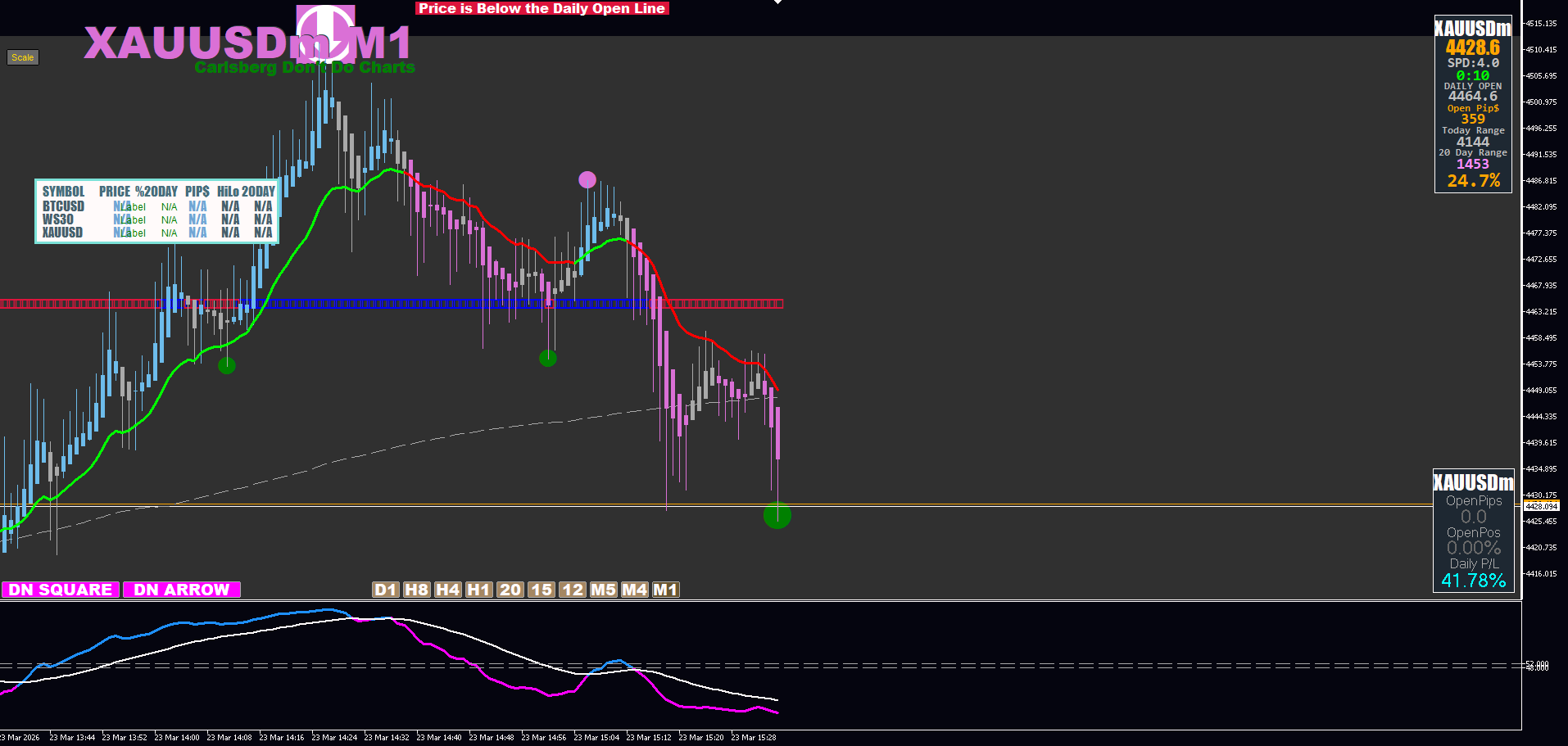The height and width of the screenshot is (746, 1568).
Task: Toggle the DN ARROW button
Action: coord(182,590)
